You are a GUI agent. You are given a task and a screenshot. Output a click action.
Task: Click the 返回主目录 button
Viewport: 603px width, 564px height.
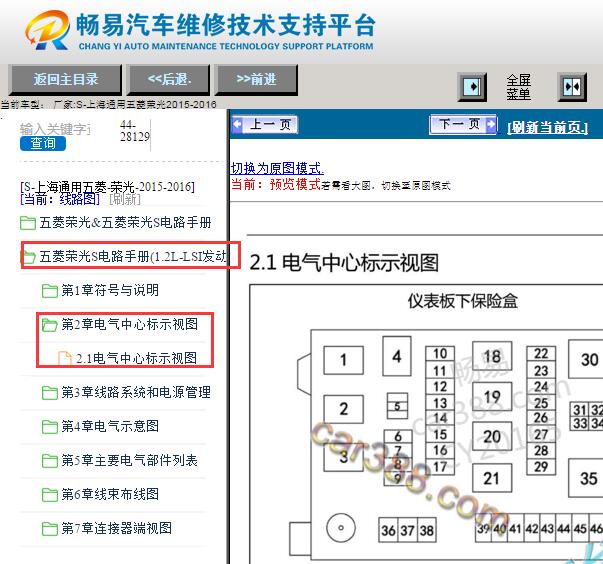(65, 80)
